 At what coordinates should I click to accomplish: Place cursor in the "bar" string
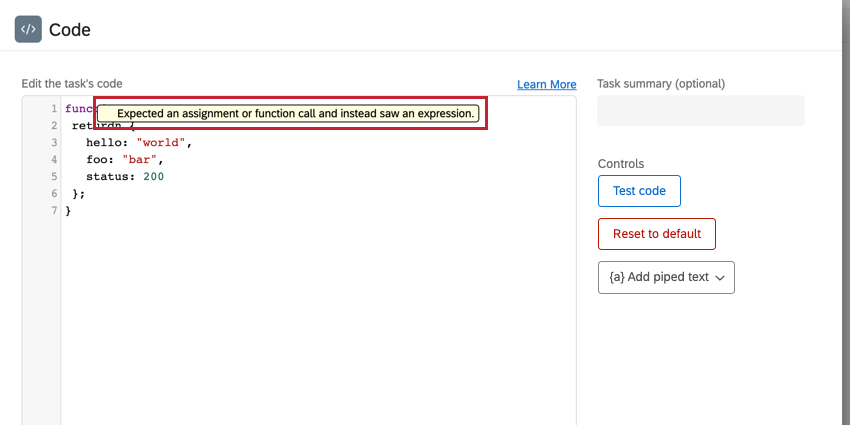tap(140, 159)
